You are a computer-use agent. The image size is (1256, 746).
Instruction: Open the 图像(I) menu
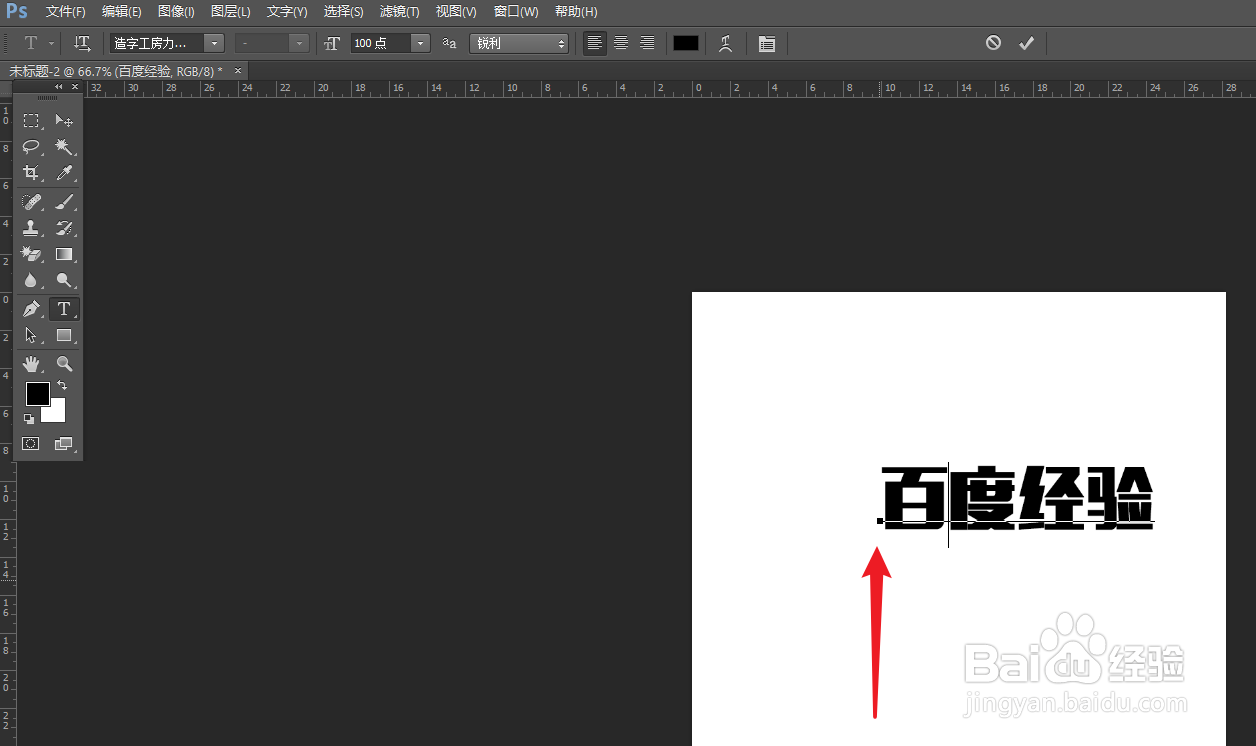point(176,12)
